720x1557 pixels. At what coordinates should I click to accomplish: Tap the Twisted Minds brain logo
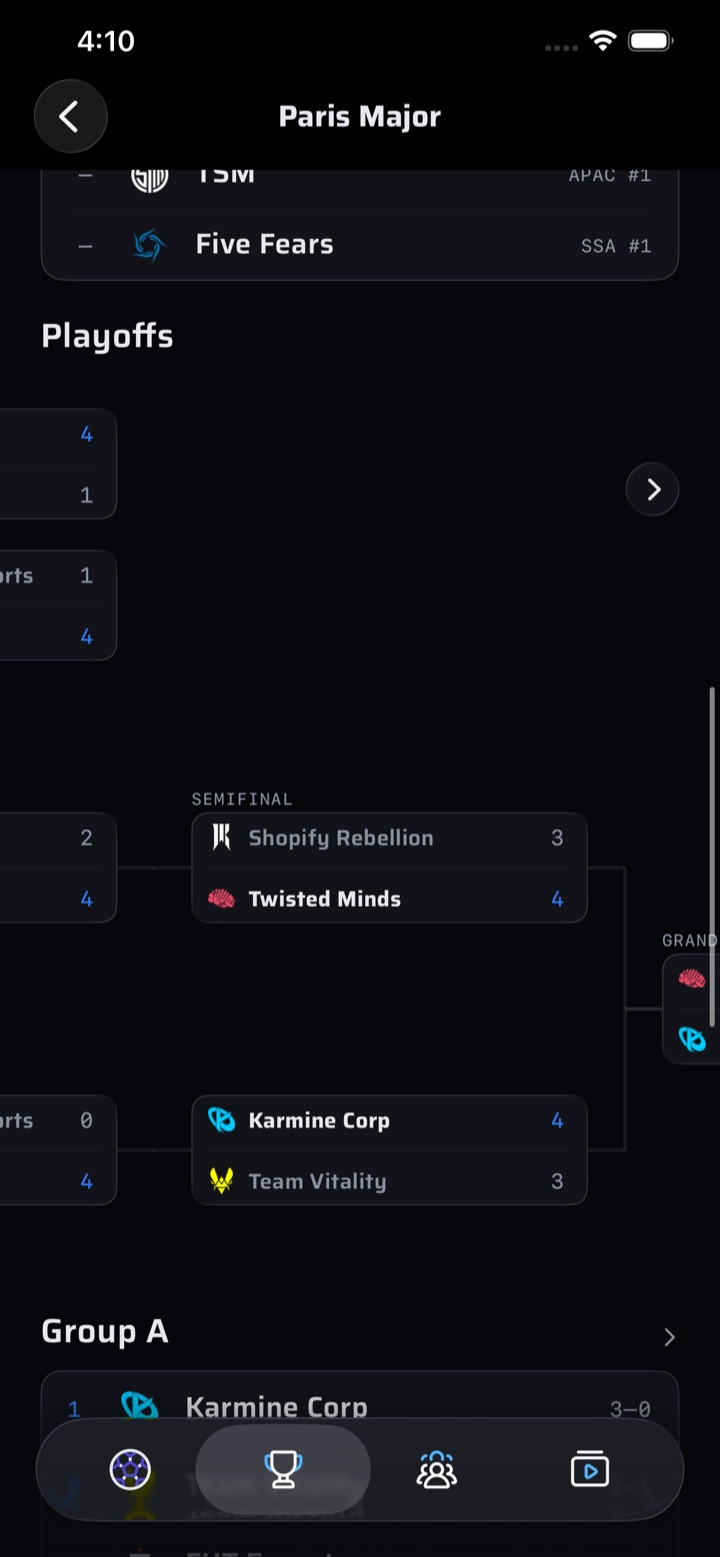coord(221,899)
